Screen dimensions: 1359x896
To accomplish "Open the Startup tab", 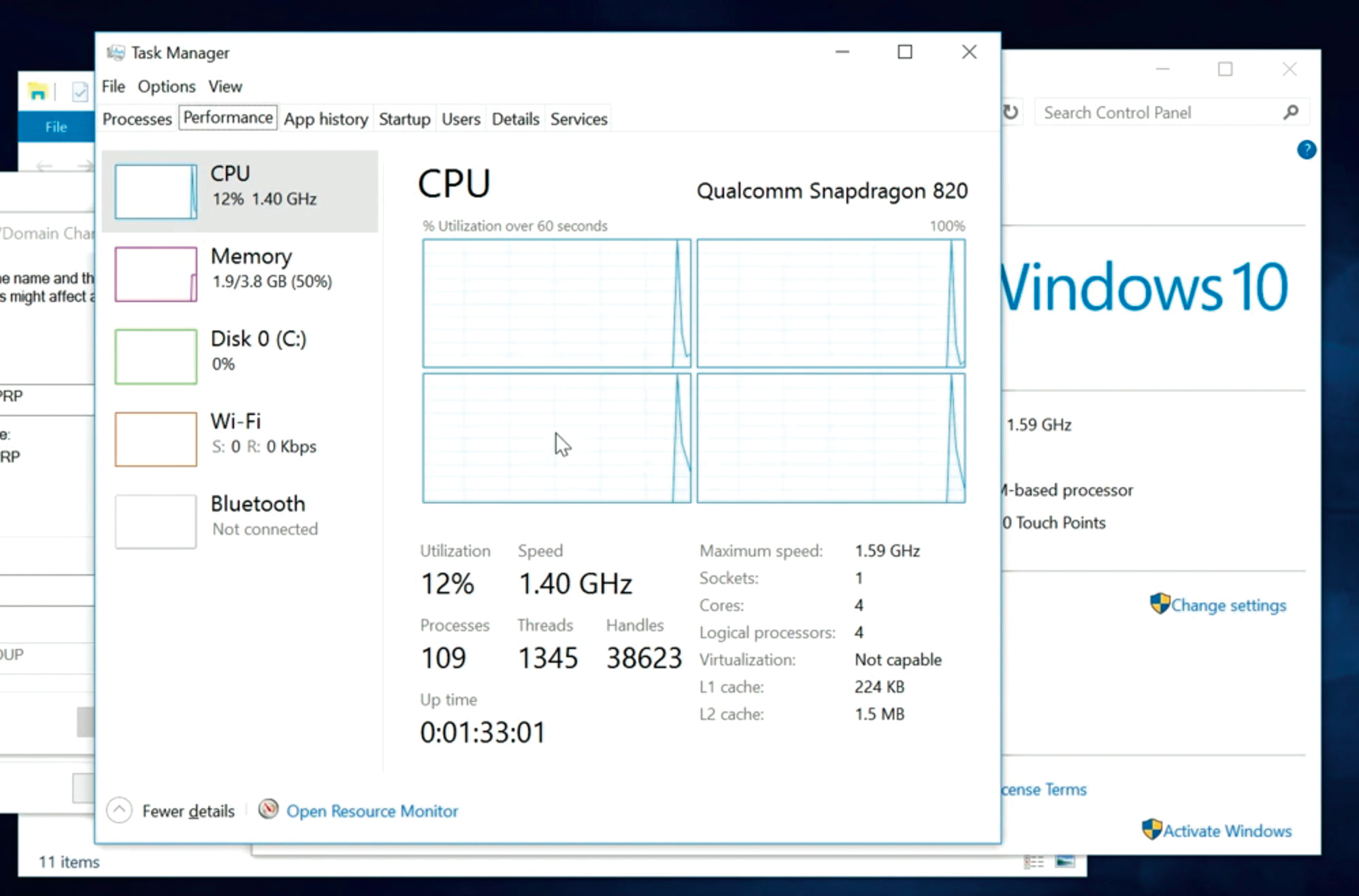I will [x=404, y=119].
